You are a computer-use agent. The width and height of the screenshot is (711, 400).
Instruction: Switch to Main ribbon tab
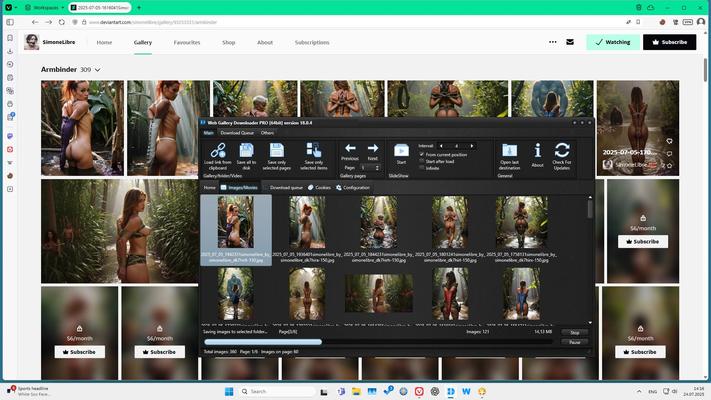pyautogui.click(x=209, y=133)
